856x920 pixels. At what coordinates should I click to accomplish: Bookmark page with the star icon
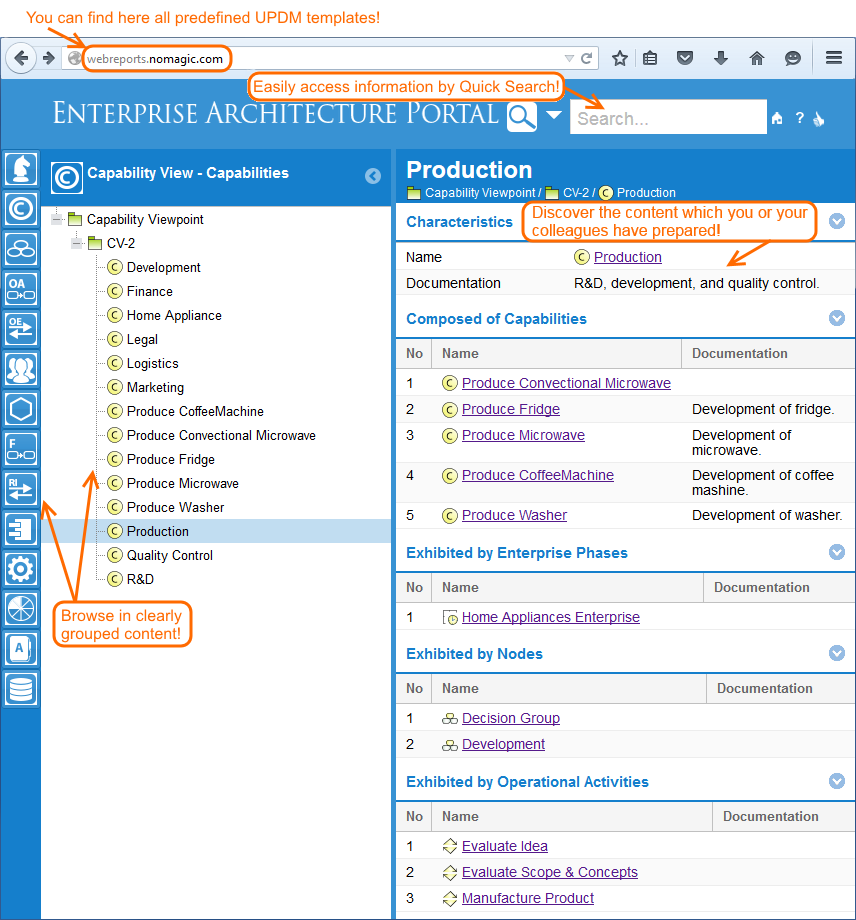(x=620, y=58)
